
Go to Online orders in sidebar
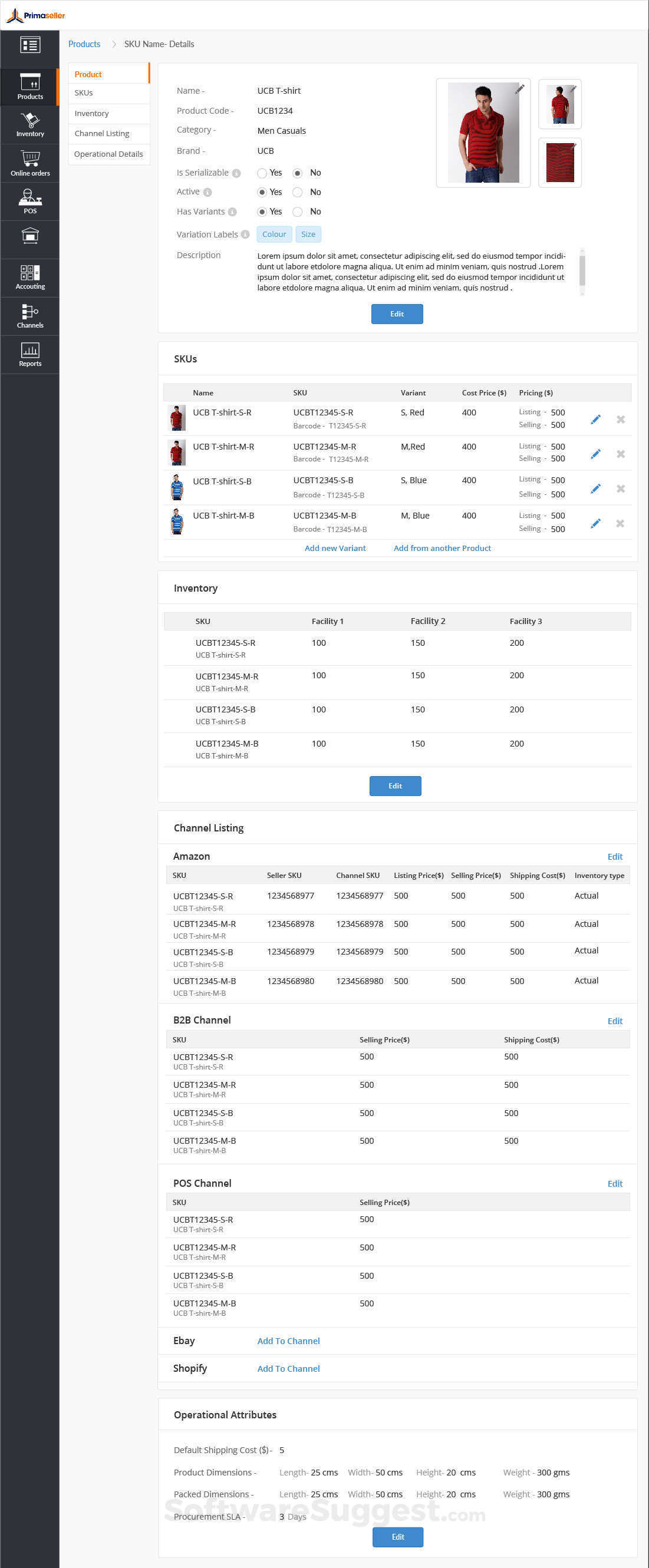pyautogui.click(x=30, y=163)
